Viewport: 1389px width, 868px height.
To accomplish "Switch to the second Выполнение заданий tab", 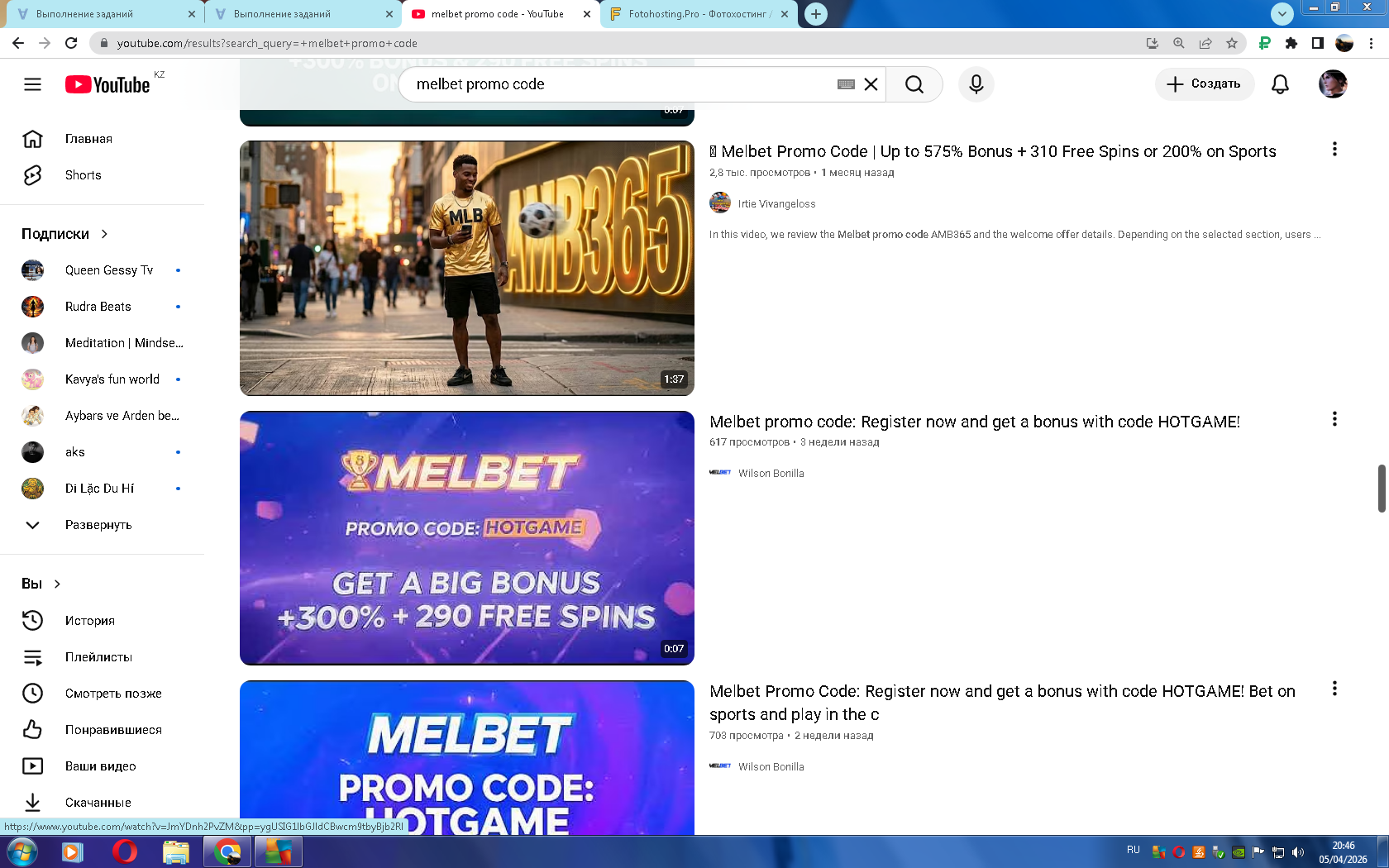I will point(302,14).
